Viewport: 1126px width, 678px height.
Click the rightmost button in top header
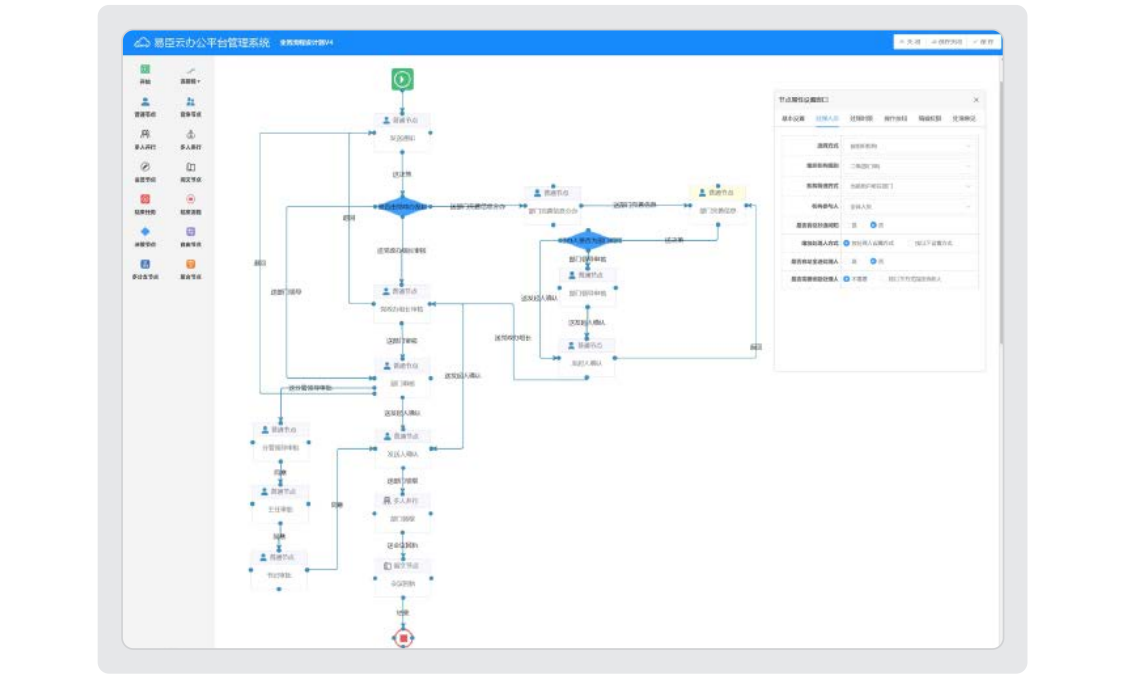[x=983, y=42]
